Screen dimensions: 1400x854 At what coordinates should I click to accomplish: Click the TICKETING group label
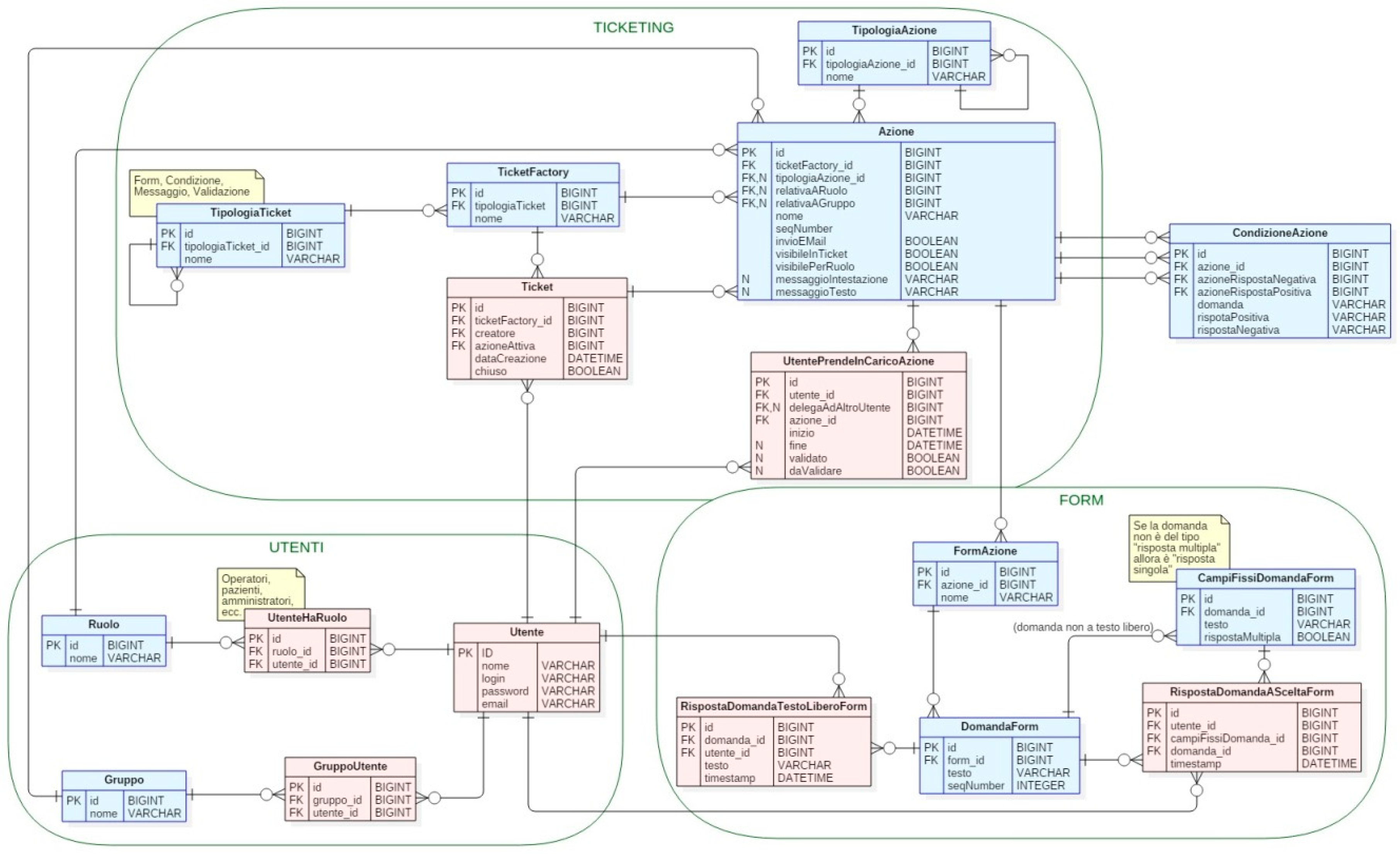click(x=633, y=27)
